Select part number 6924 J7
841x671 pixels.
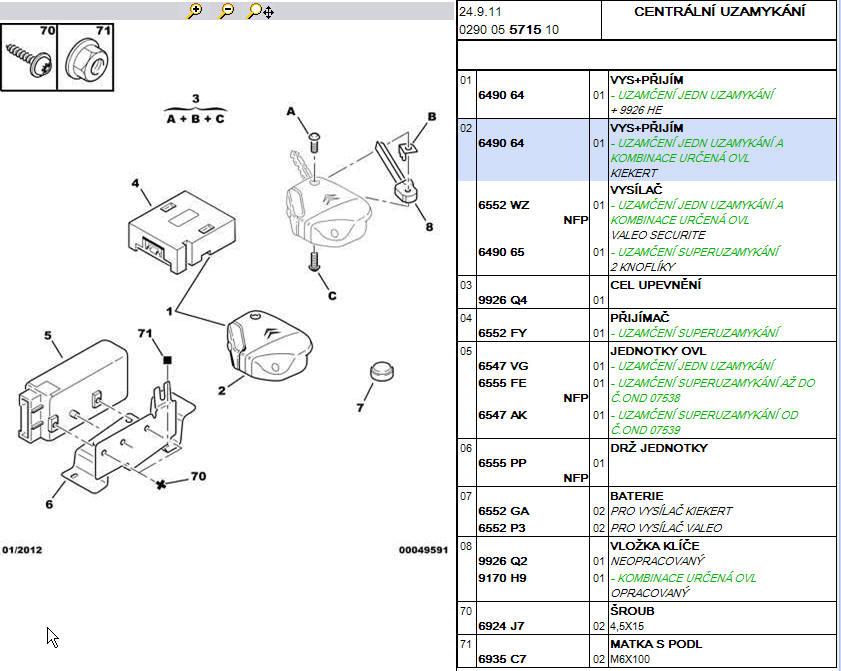click(501, 626)
